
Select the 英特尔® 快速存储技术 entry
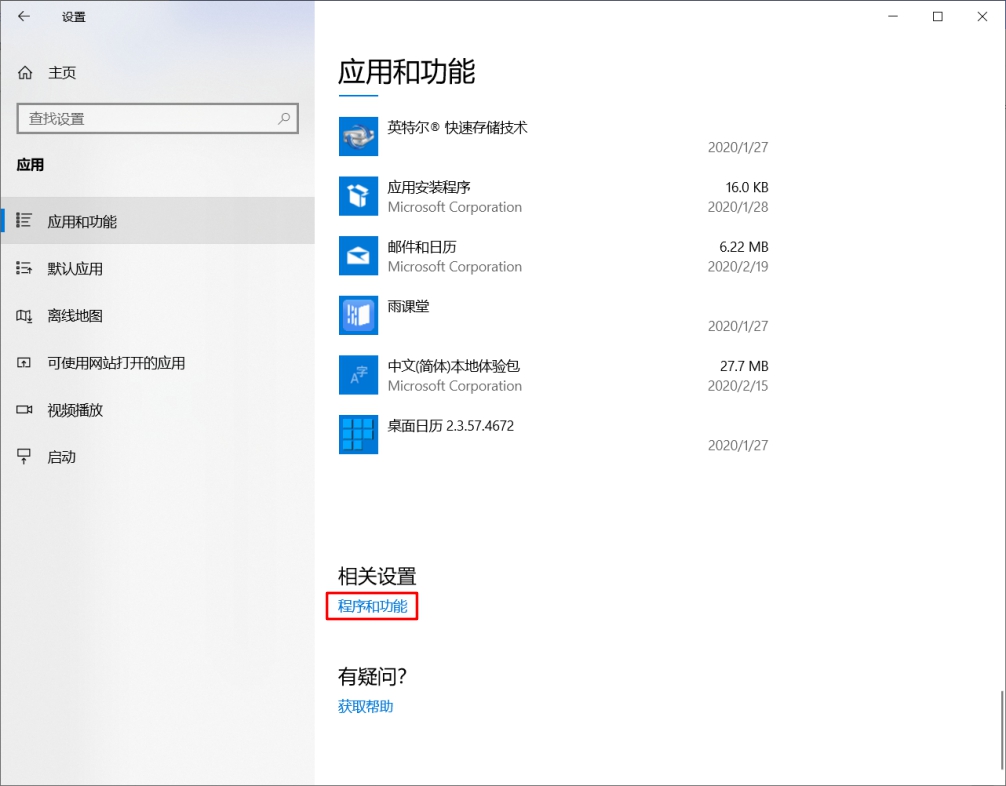pyautogui.click(x=457, y=128)
